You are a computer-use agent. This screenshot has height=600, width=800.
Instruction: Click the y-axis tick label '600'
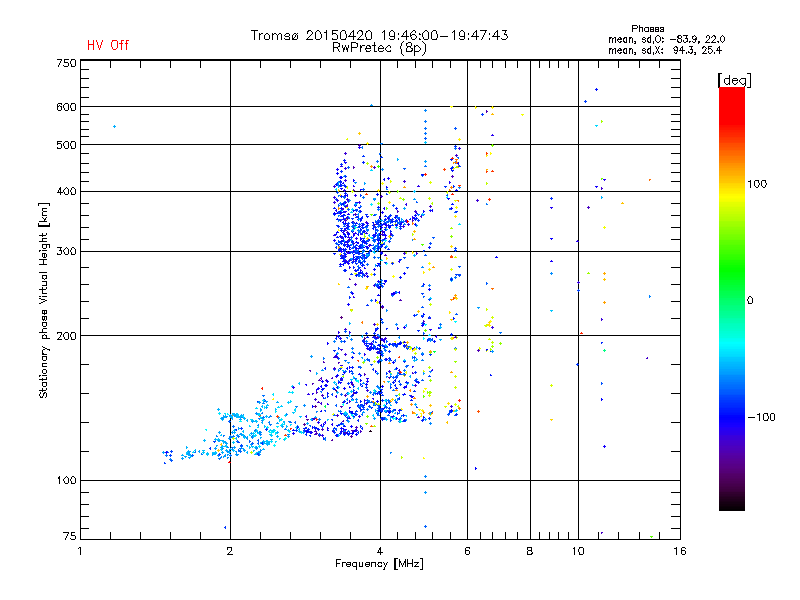click(x=66, y=107)
